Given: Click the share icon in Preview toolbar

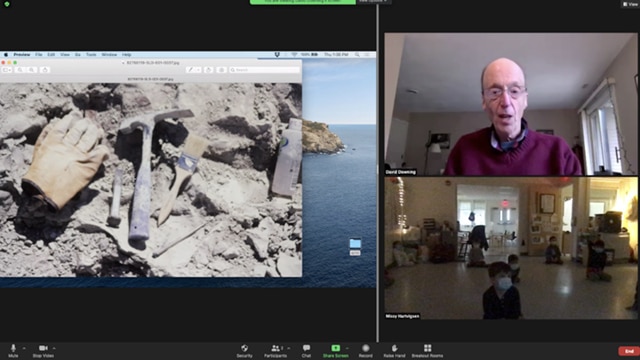Looking at the screenshot, I should (x=45, y=70).
